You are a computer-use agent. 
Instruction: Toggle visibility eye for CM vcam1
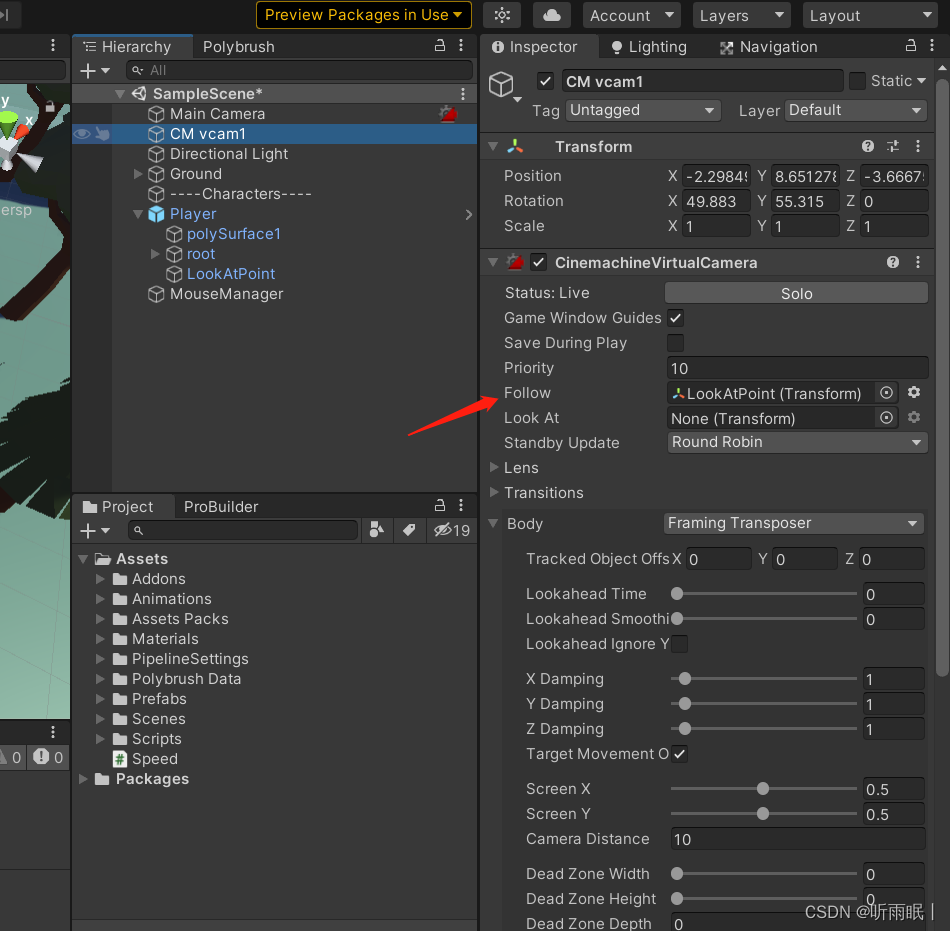(x=82, y=134)
